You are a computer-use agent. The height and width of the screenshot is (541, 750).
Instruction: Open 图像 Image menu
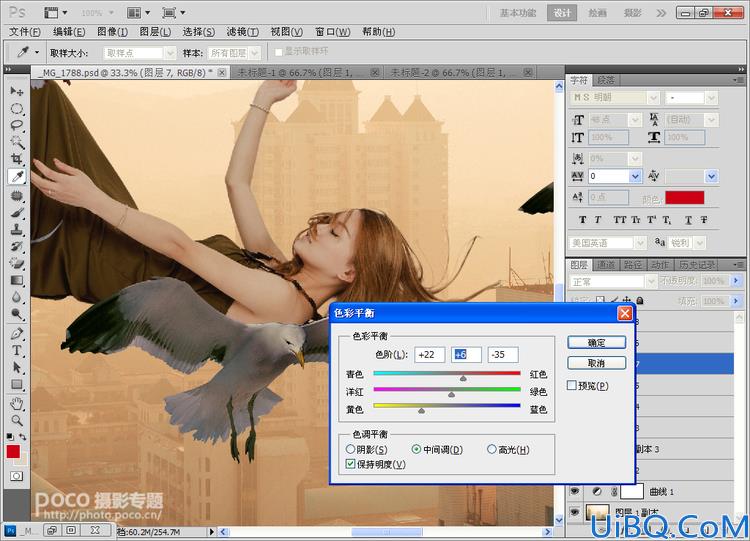[x=112, y=32]
